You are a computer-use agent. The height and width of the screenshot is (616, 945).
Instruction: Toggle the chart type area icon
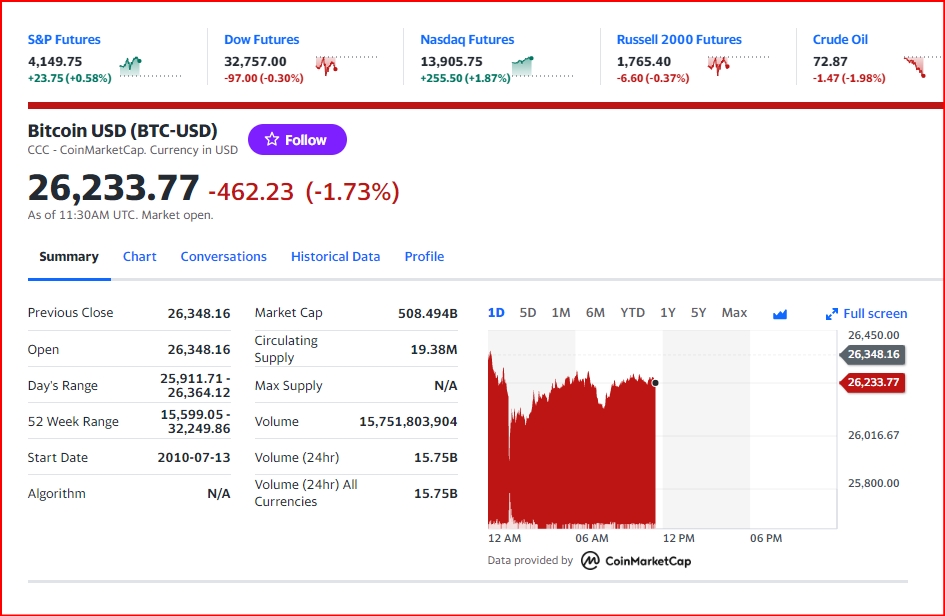click(x=780, y=314)
